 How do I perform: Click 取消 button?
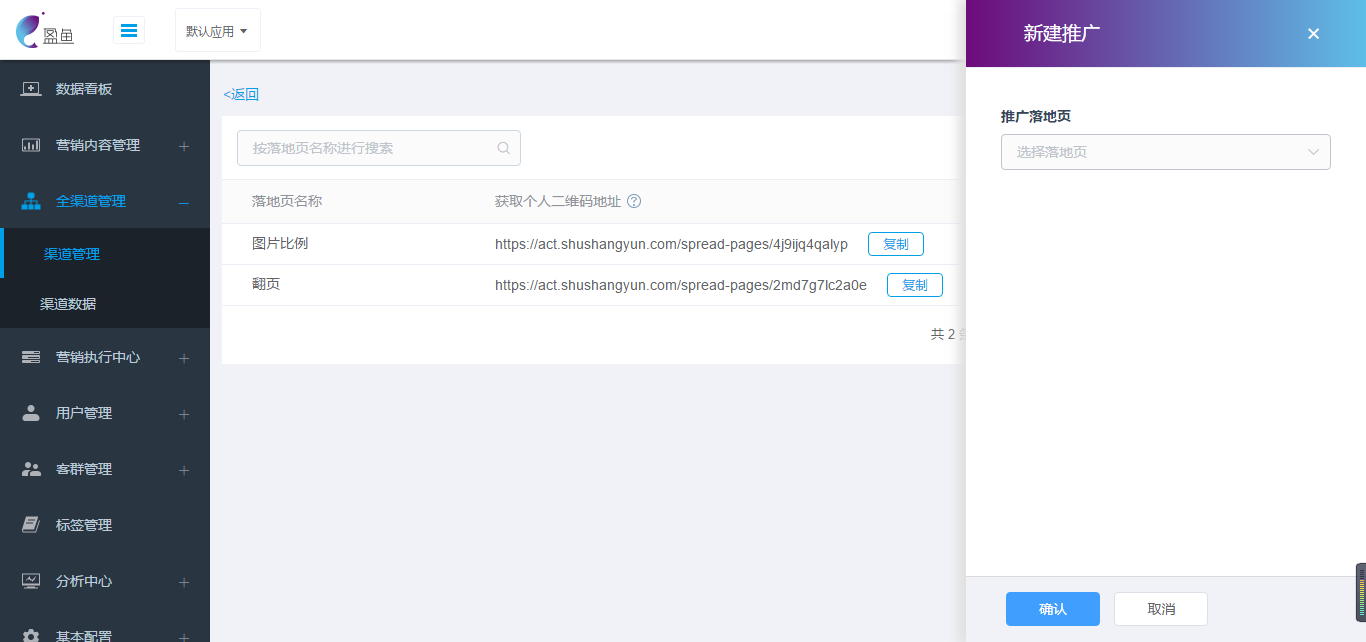[1161, 609]
